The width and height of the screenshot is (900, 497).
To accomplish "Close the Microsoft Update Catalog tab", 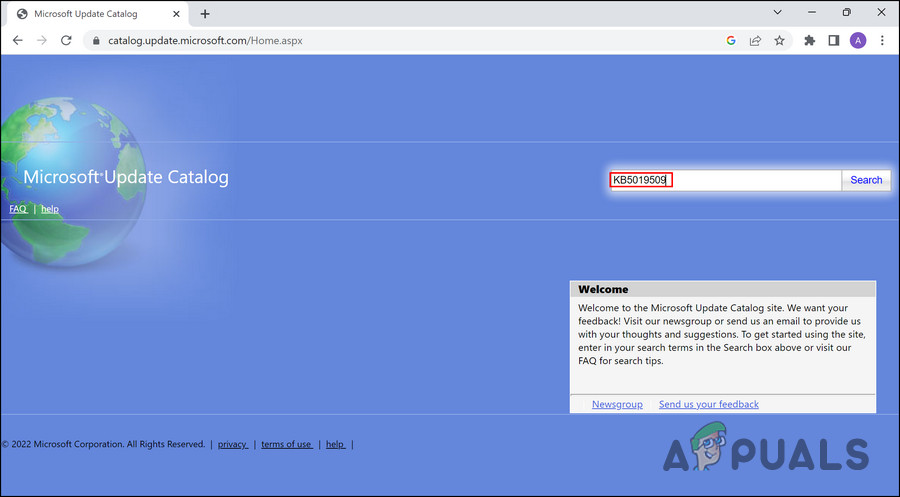I will tap(176, 14).
